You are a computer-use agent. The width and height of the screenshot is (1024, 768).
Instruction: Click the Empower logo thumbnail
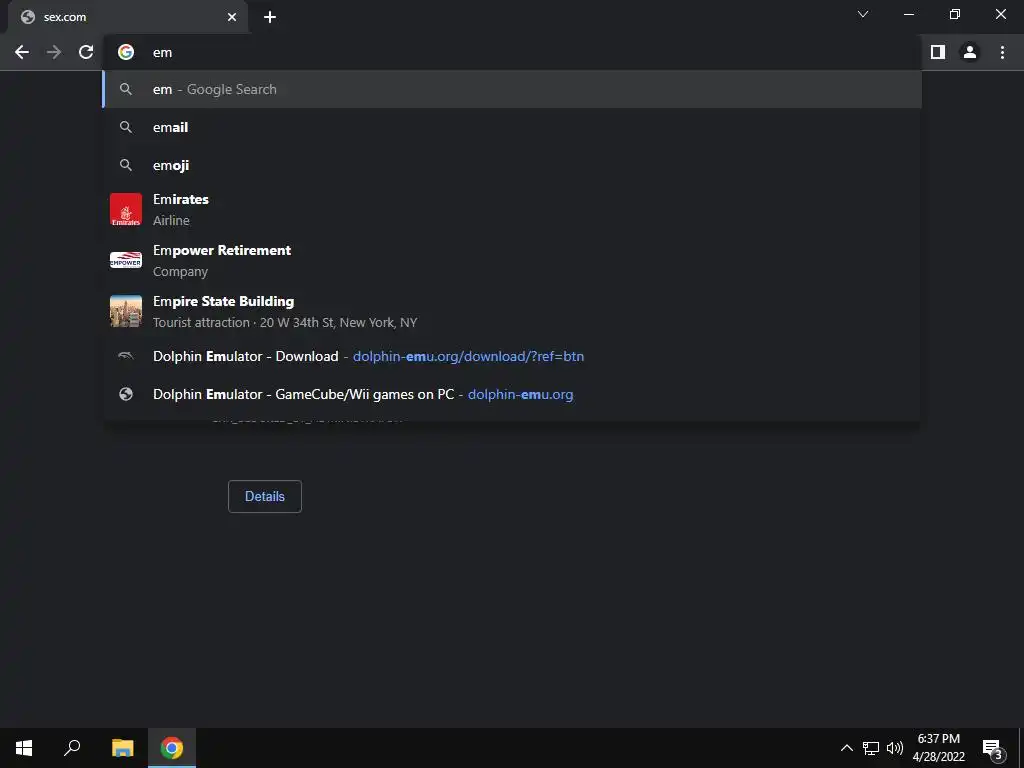click(x=126, y=261)
